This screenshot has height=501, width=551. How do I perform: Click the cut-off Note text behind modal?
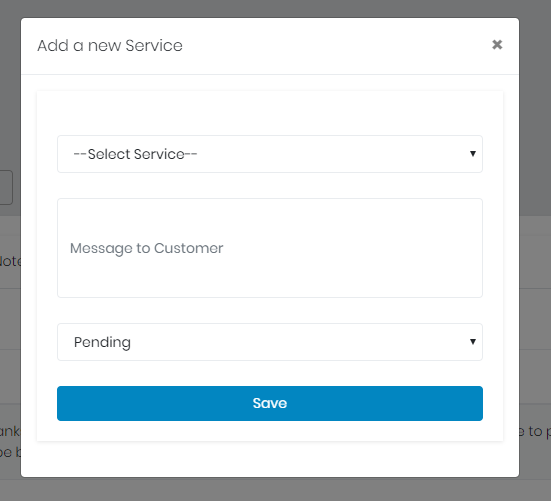click(x=10, y=261)
